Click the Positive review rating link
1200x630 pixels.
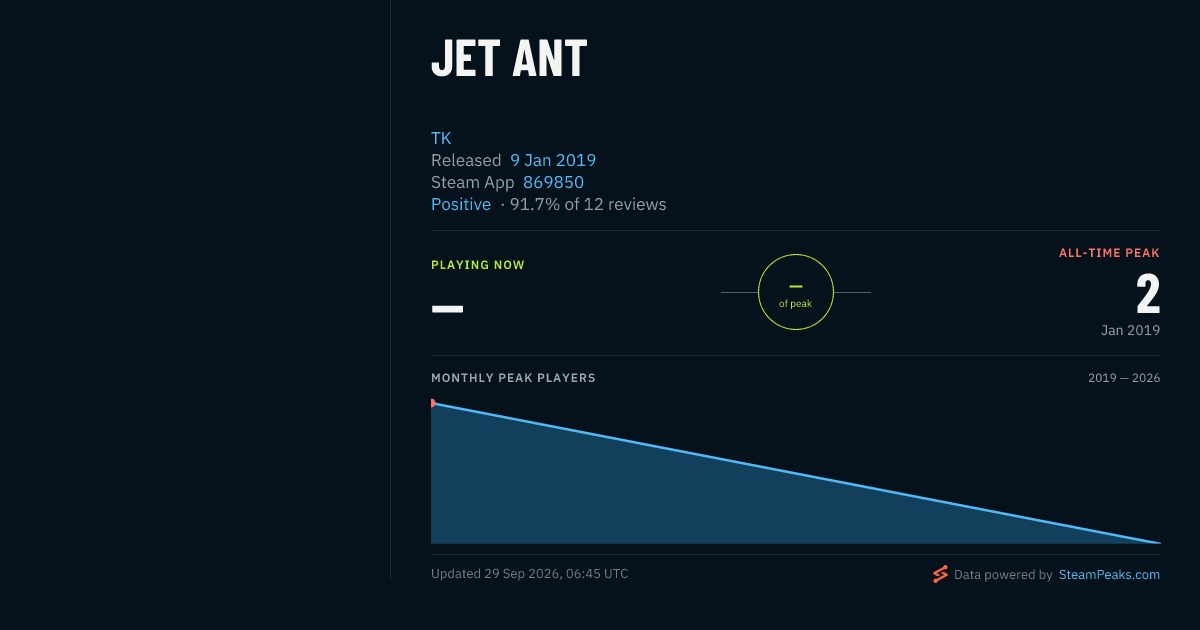click(x=461, y=204)
